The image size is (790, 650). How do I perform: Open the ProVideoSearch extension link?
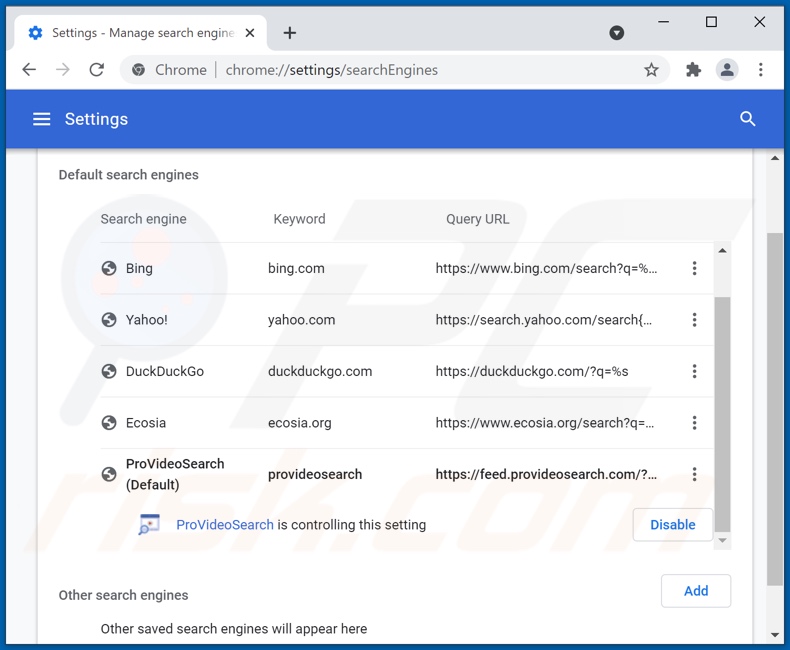225,525
